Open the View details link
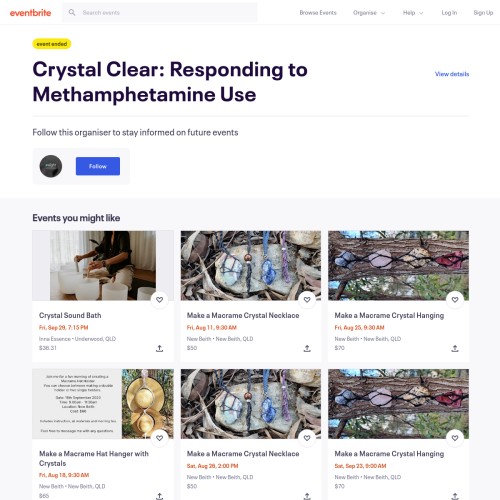The height and width of the screenshot is (500, 500). (x=452, y=74)
